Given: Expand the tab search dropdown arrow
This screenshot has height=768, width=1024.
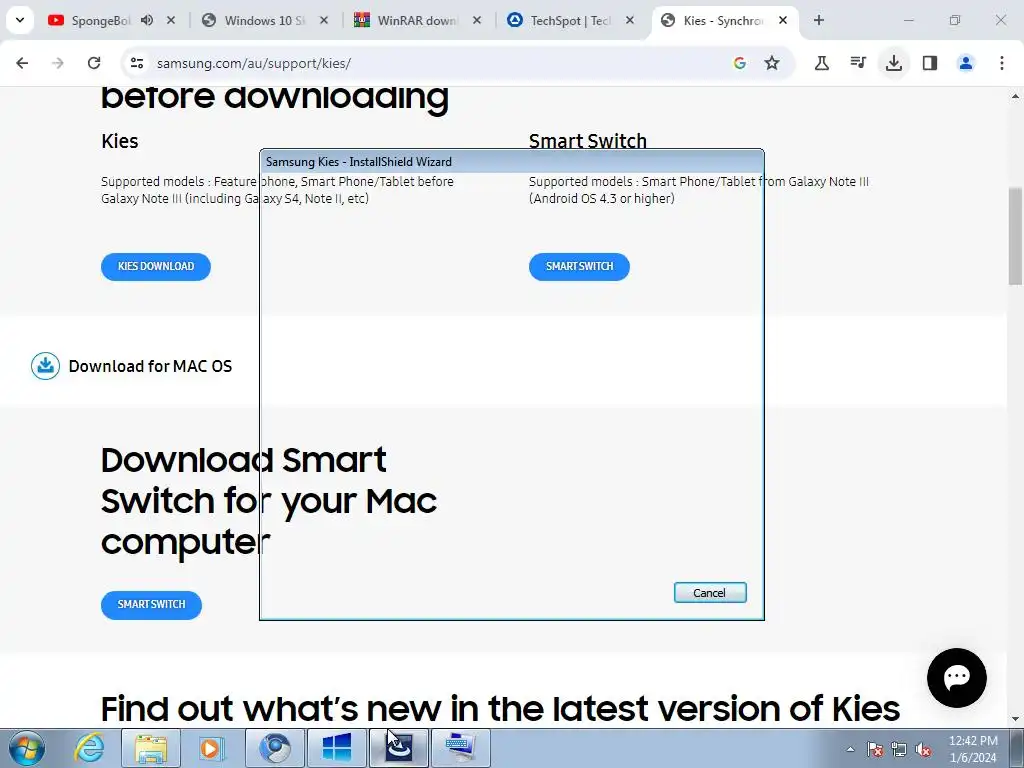Looking at the screenshot, I should coord(20,20).
